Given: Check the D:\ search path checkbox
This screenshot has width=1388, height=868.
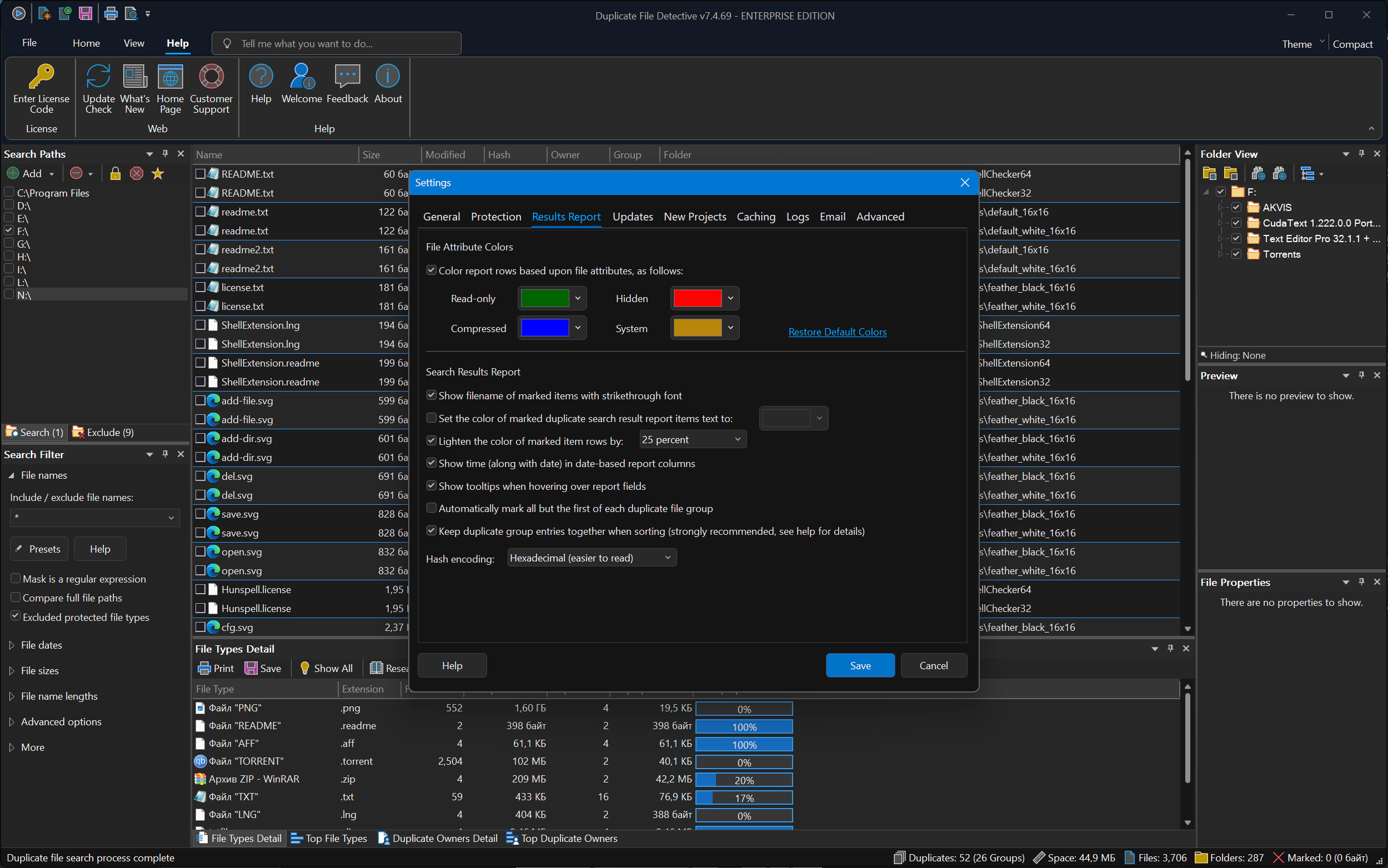Looking at the screenshot, I should coord(9,205).
